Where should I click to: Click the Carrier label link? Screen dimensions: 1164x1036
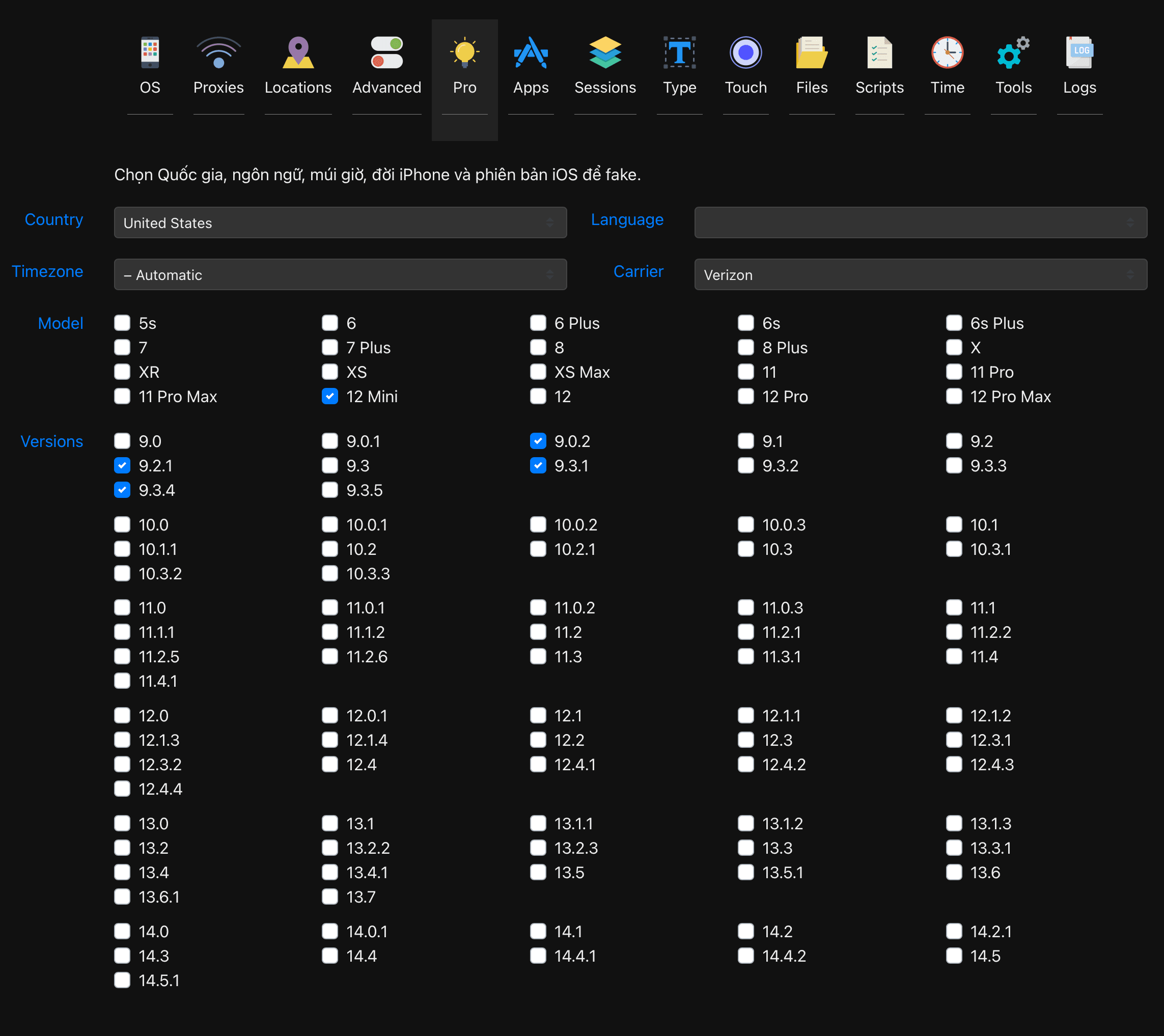[639, 271]
